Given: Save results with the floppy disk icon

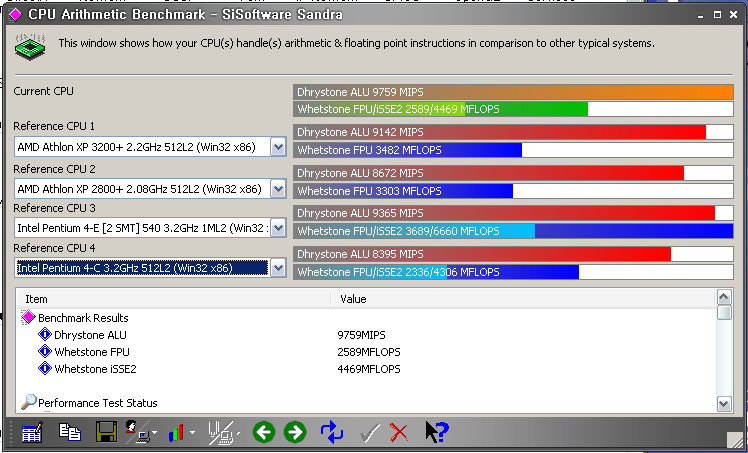Looking at the screenshot, I should click(x=106, y=432).
